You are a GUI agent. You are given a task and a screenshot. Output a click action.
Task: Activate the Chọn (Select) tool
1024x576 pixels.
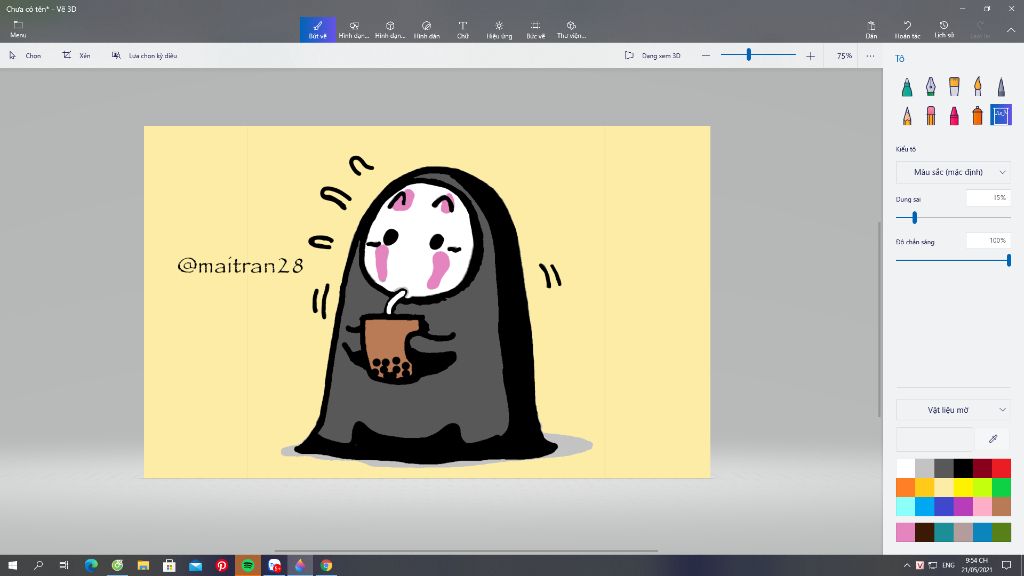pos(25,56)
